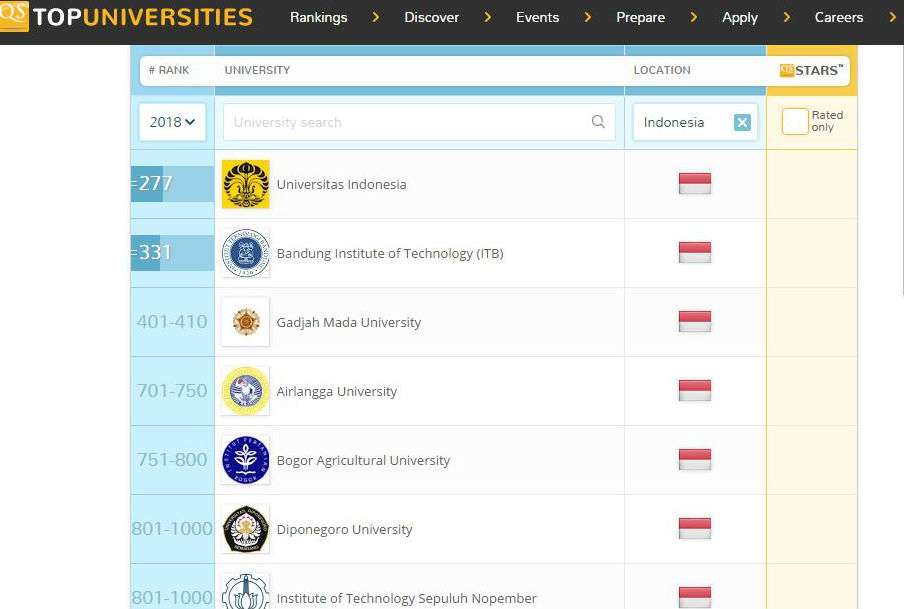Open the Prepare menu
The height and width of the screenshot is (609, 904).
coord(640,17)
